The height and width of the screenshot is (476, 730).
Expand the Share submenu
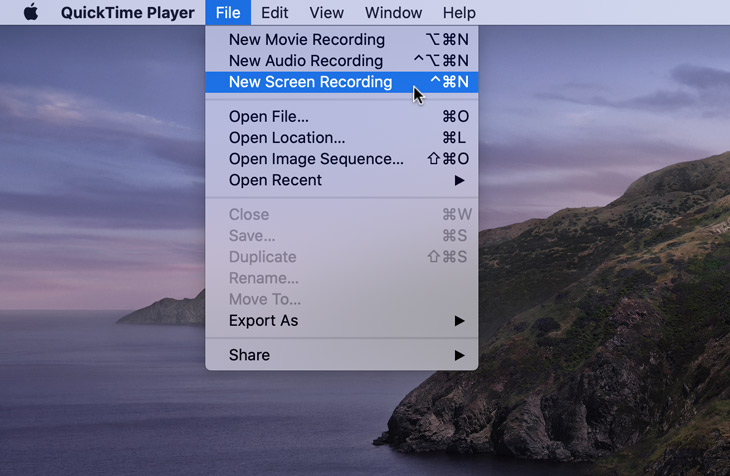point(249,355)
